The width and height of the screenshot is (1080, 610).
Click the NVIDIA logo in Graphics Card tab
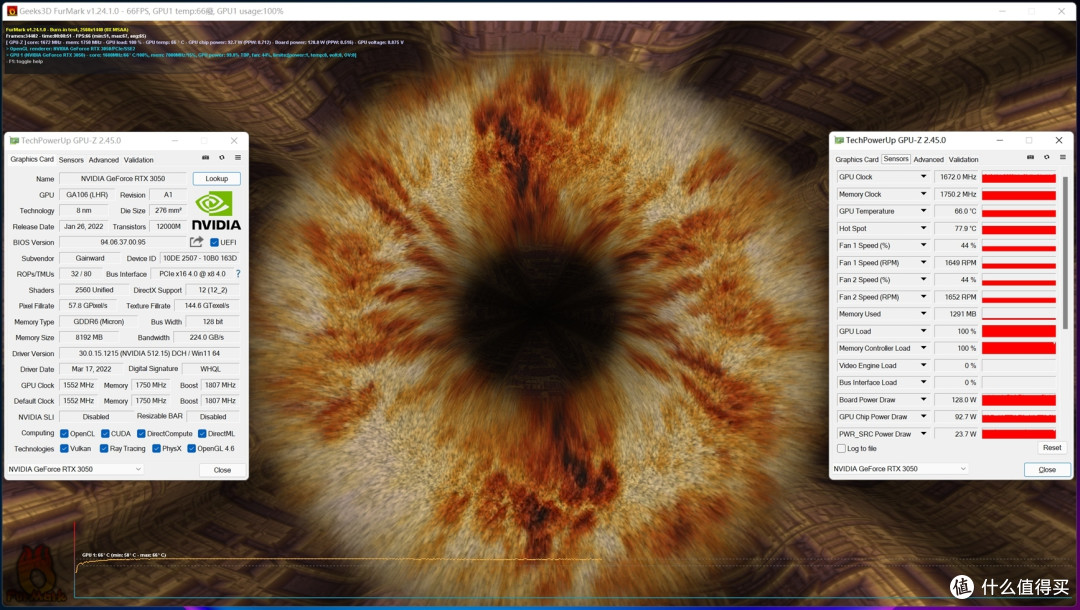(216, 211)
